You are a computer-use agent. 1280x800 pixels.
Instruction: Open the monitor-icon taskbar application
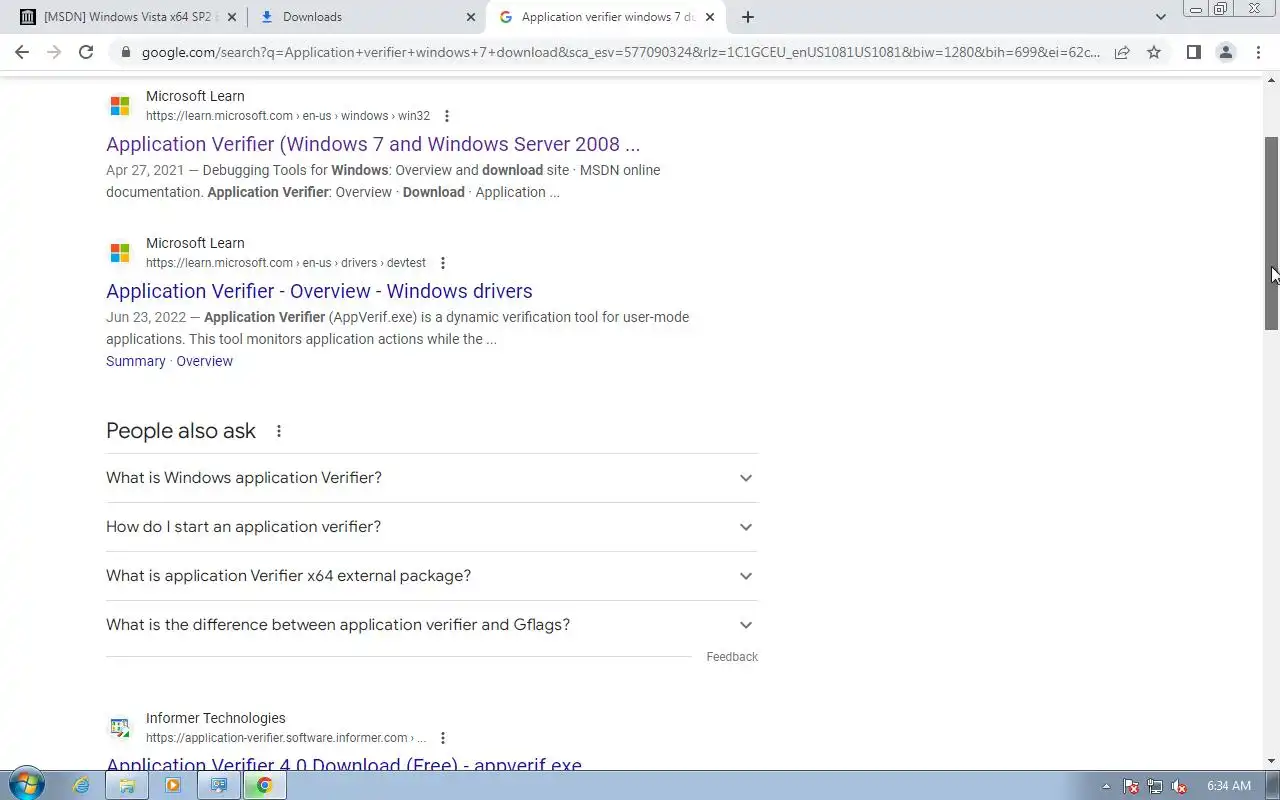218,786
